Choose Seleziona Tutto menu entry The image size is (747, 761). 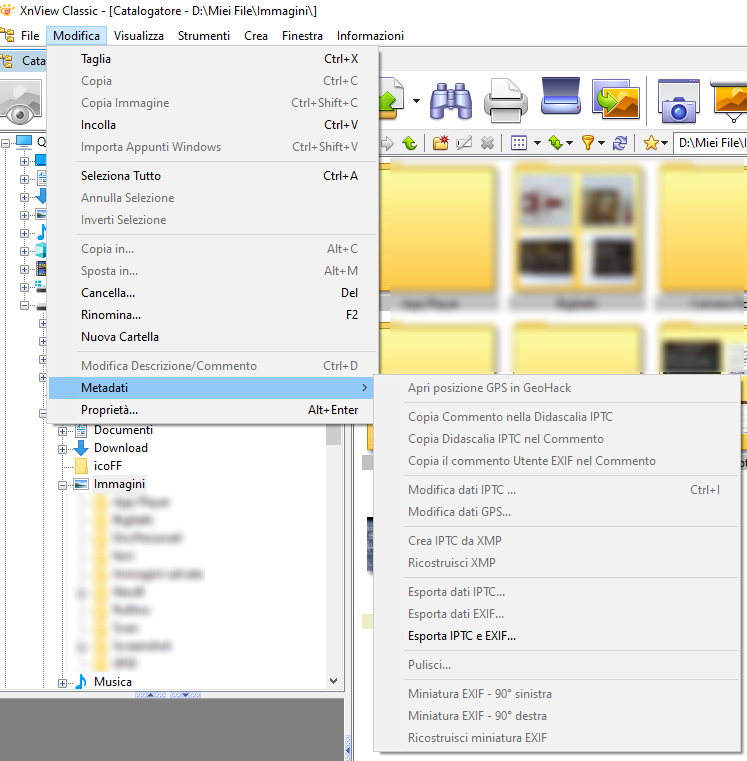214,176
